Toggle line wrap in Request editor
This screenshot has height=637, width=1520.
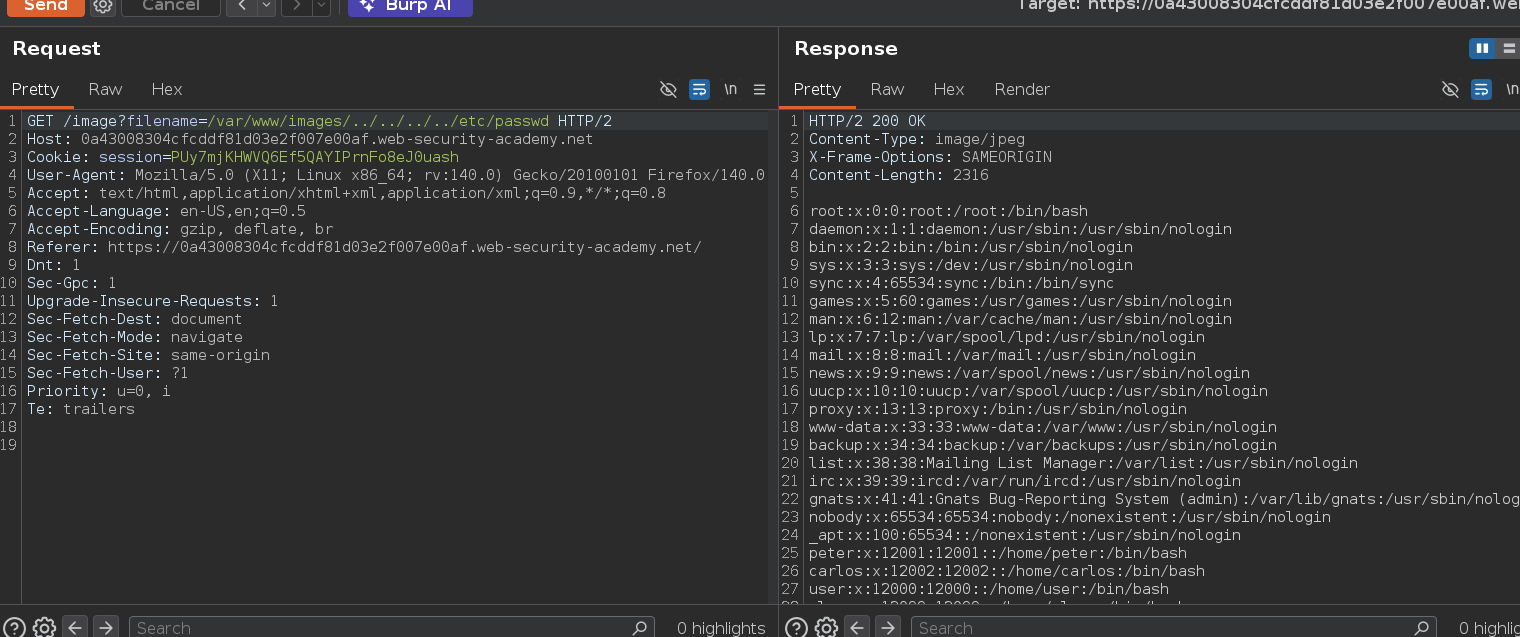[700, 89]
